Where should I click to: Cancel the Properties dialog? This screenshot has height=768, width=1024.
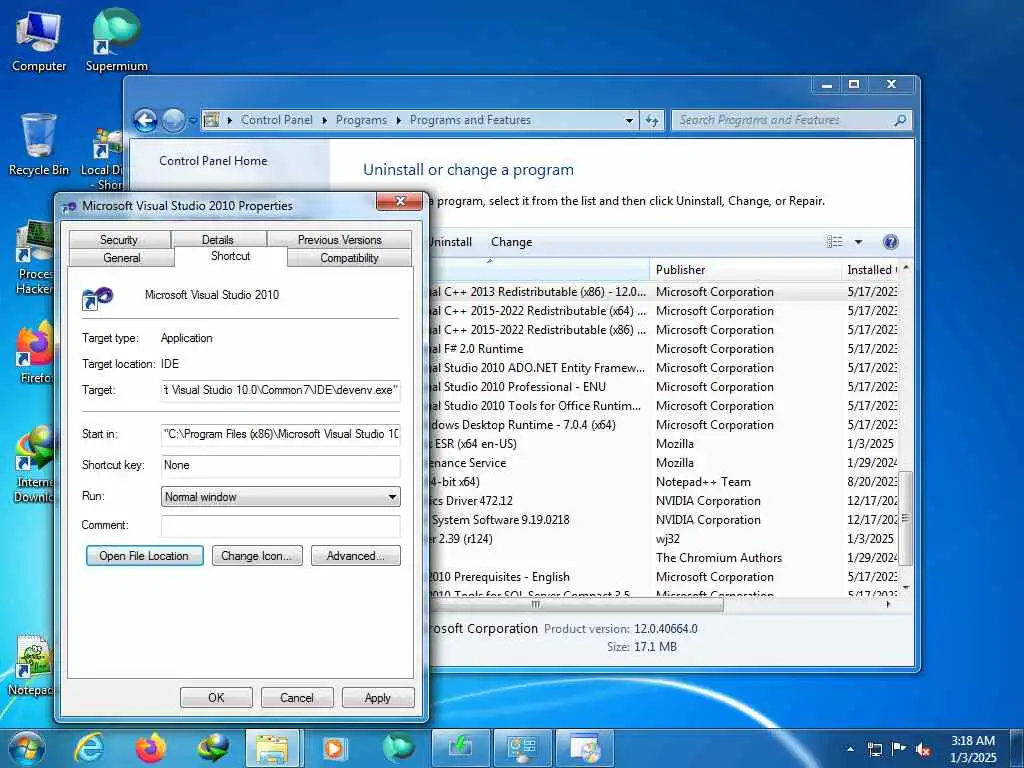point(297,697)
